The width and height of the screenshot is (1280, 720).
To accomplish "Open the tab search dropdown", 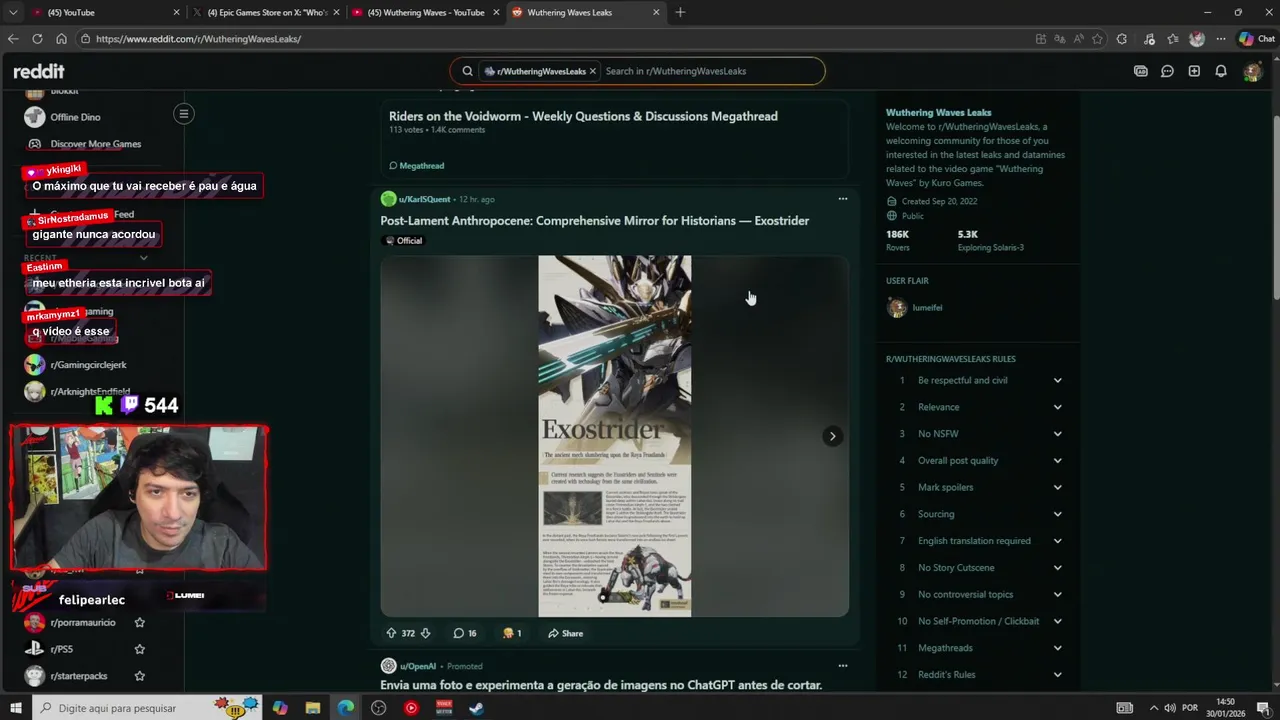I will coord(12,12).
